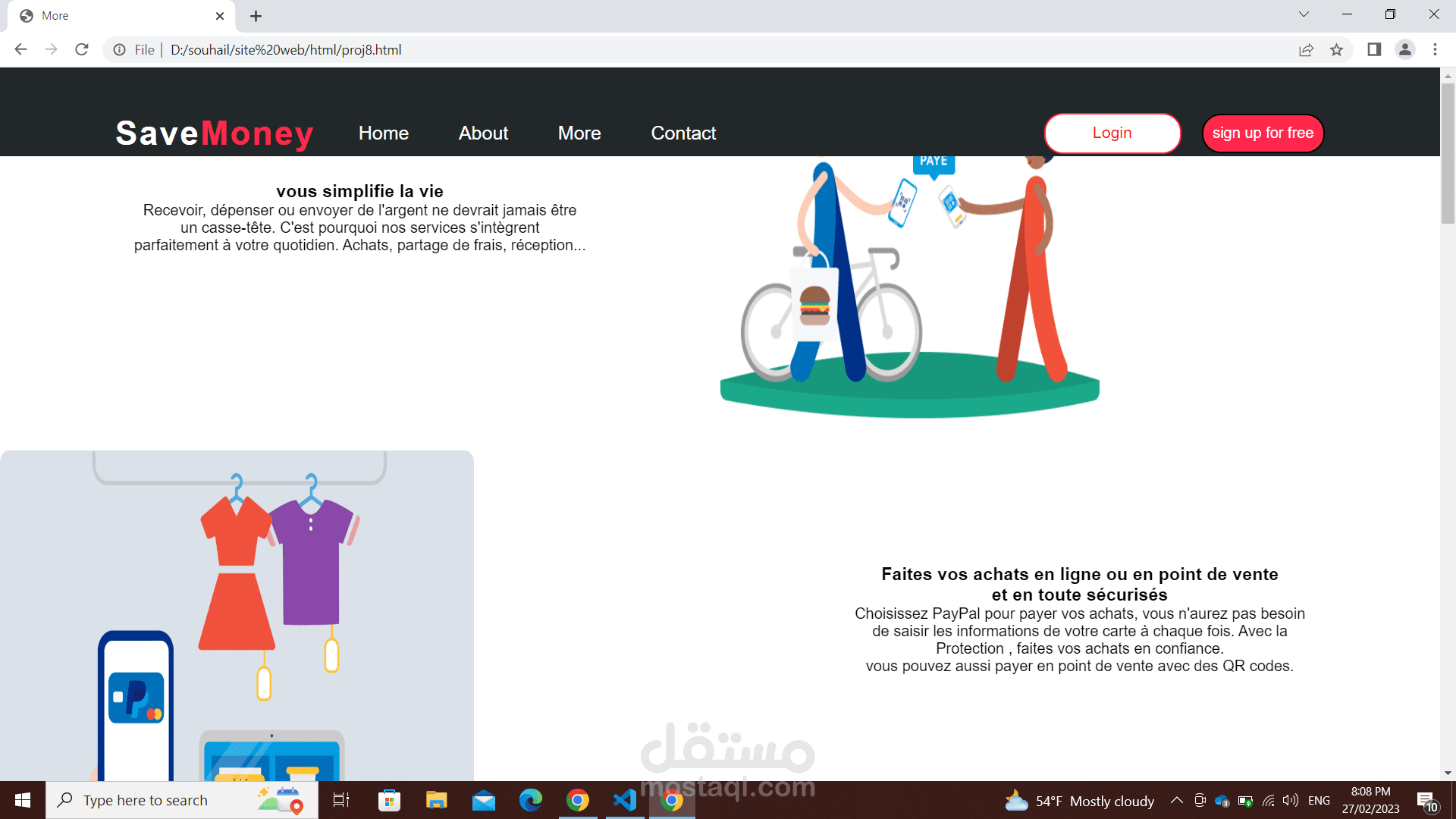Bookmark this tab with star icon
Viewport: 1456px width, 819px height.
pyautogui.click(x=1336, y=50)
